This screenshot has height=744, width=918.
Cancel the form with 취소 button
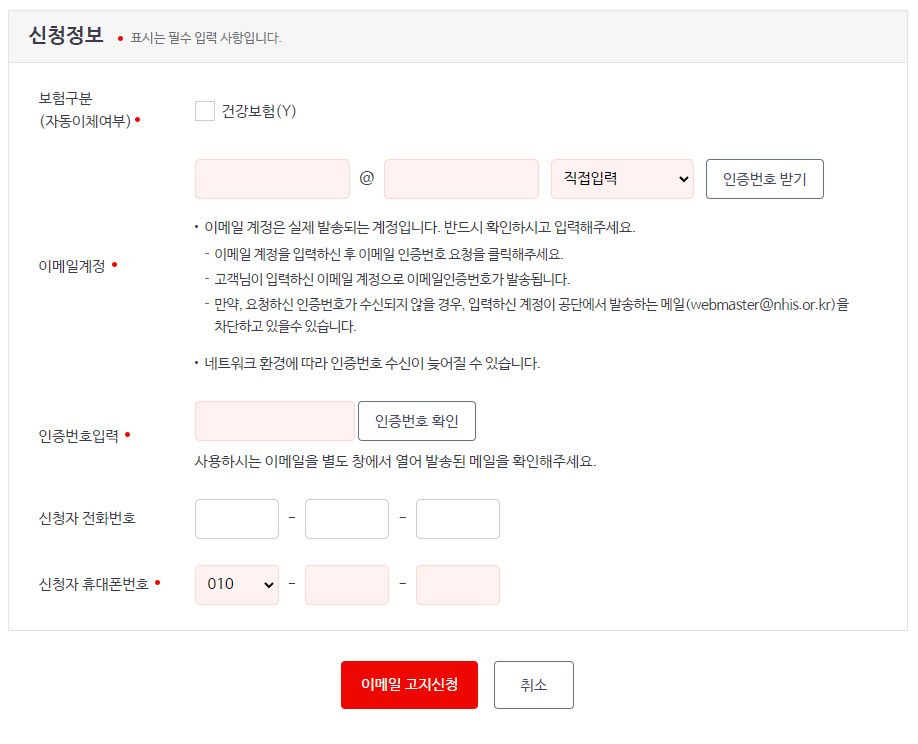click(533, 684)
